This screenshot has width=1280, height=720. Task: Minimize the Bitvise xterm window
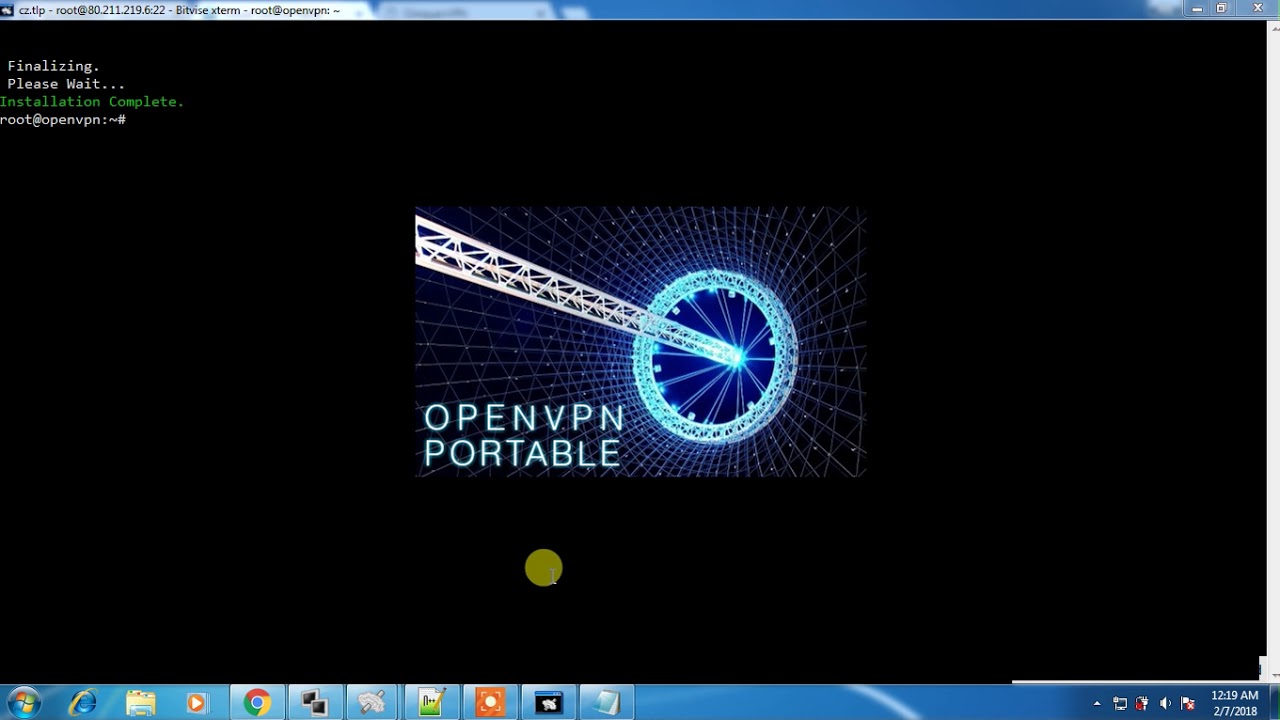coord(1197,9)
